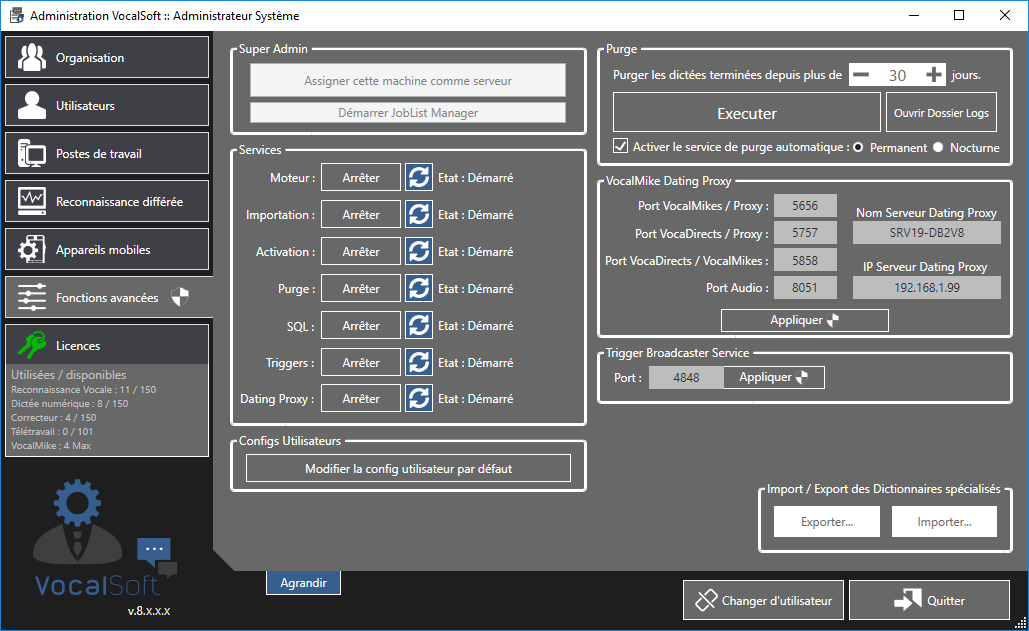
Task: Click Importer dictionaries button
Action: (x=944, y=522)
